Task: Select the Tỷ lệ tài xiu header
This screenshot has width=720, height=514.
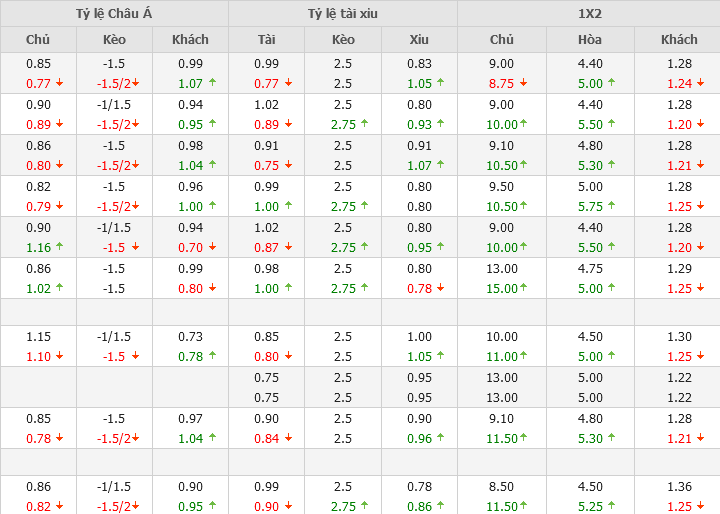Action: (343, 14)
